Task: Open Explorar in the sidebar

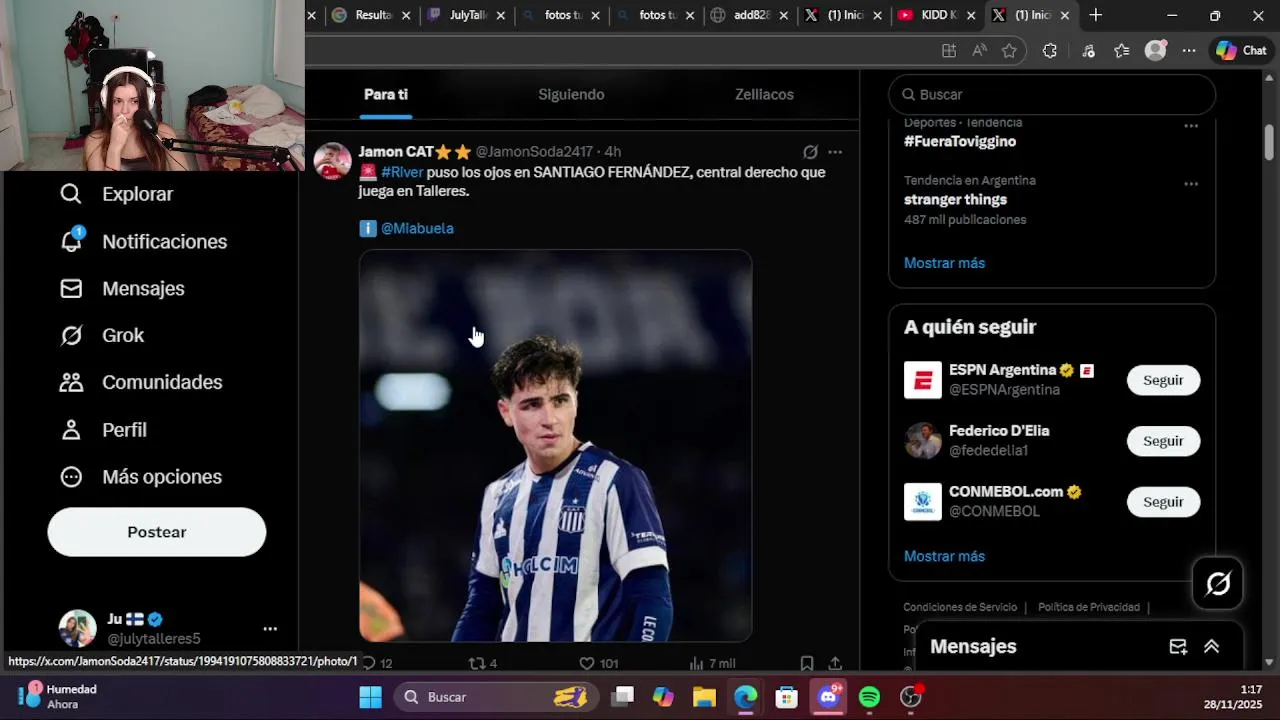Action: point(116,194)
